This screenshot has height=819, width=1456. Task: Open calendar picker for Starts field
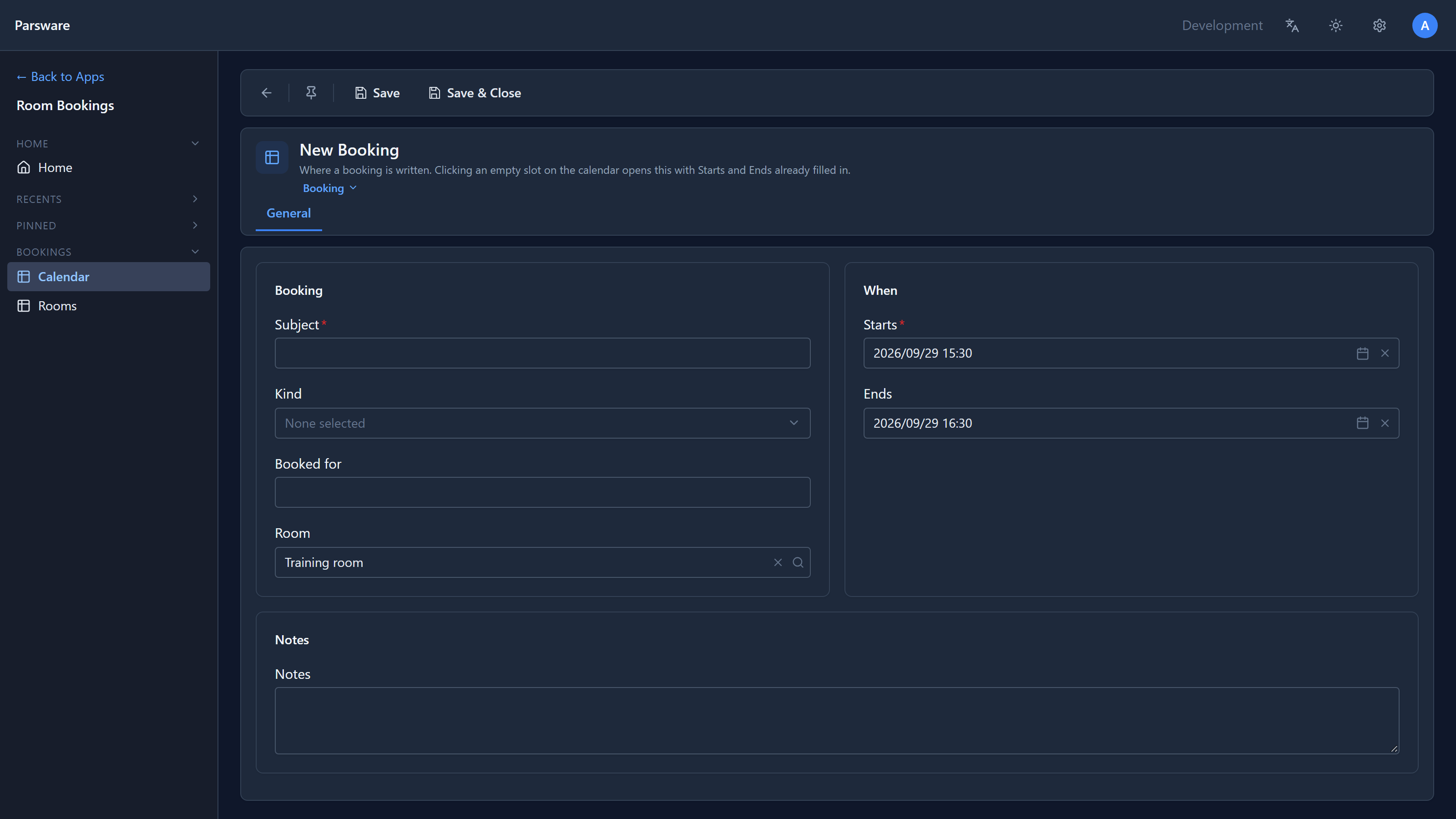coord(1362,353)
